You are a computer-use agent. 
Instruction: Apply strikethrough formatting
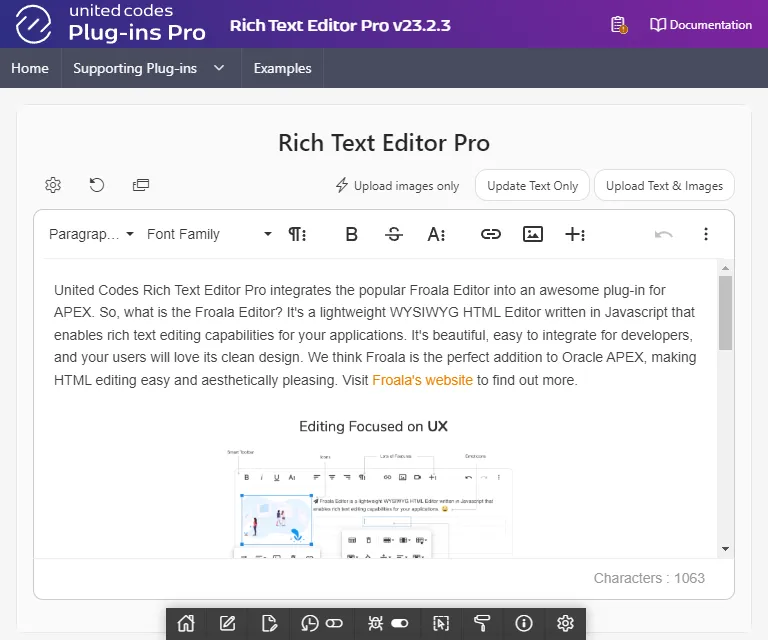point(394,234)
